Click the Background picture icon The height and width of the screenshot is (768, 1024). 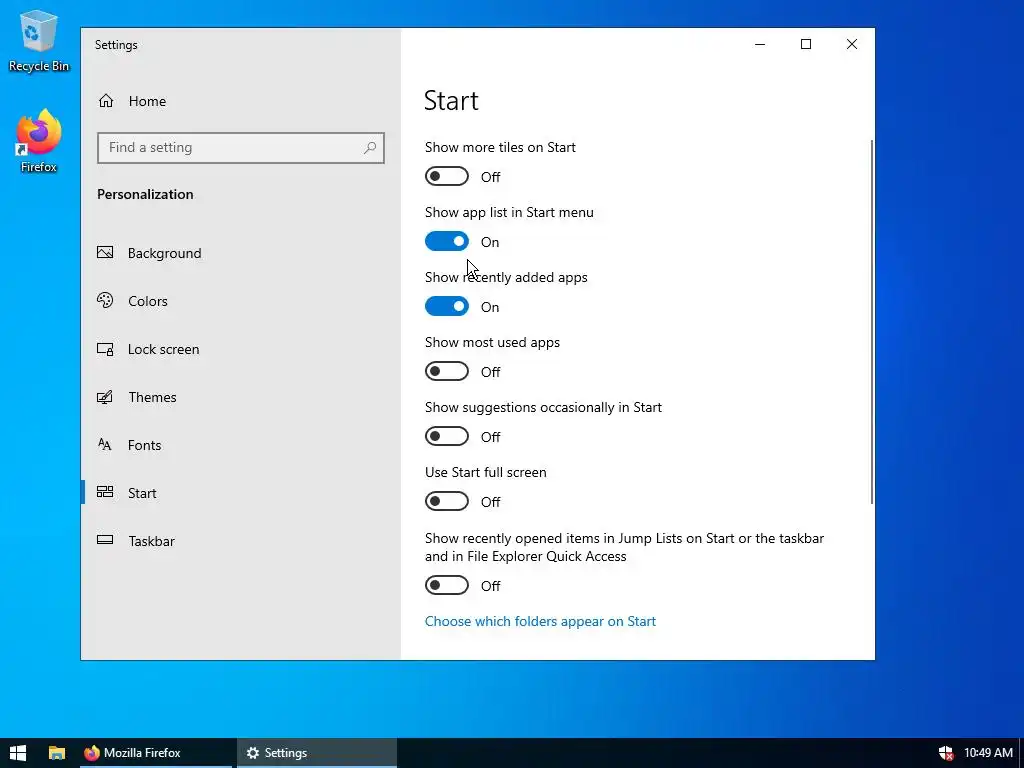105,253
